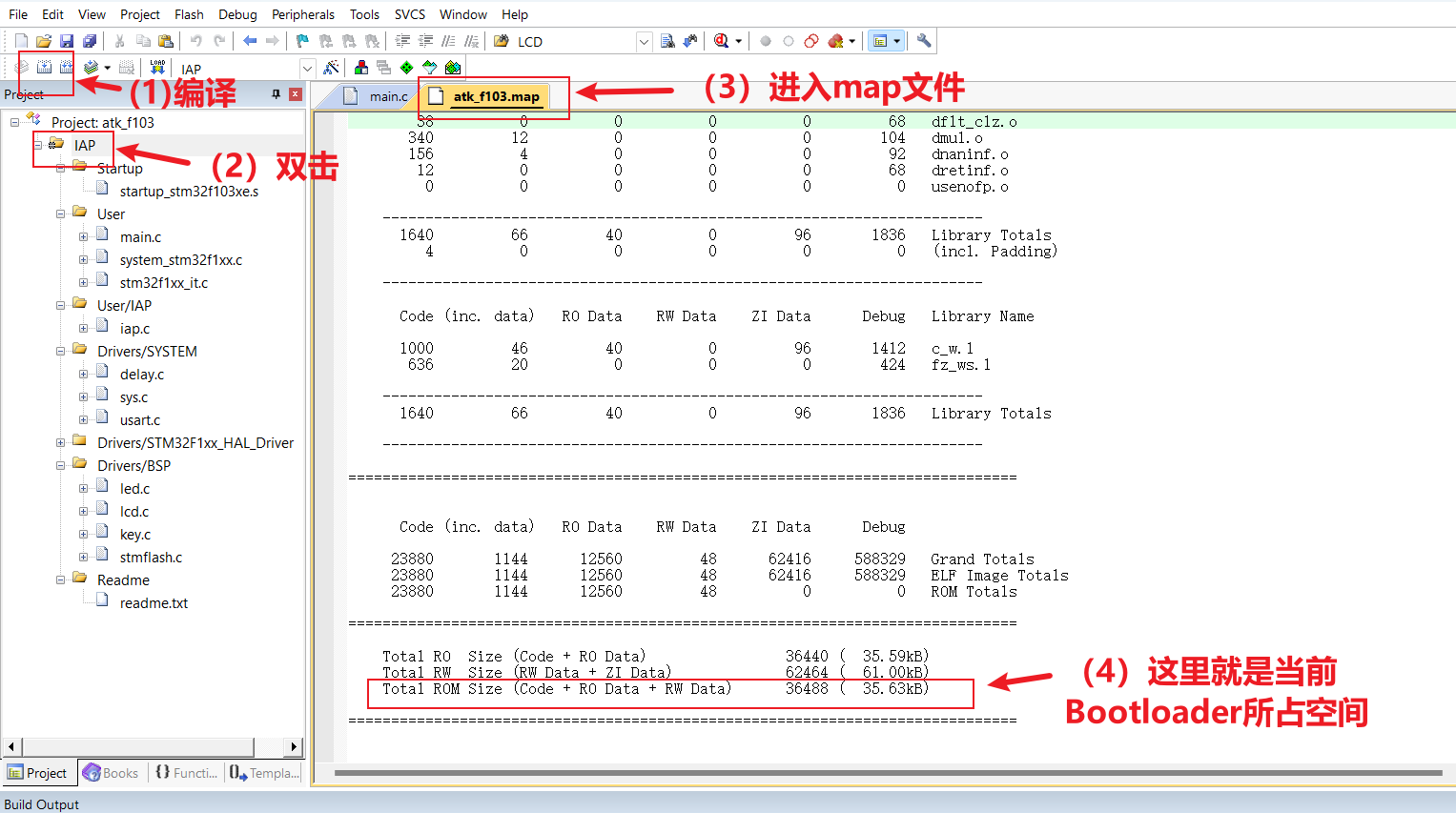Pin the Project panel
Viewport: 1456px width, 813px height.
click(277, 94)
